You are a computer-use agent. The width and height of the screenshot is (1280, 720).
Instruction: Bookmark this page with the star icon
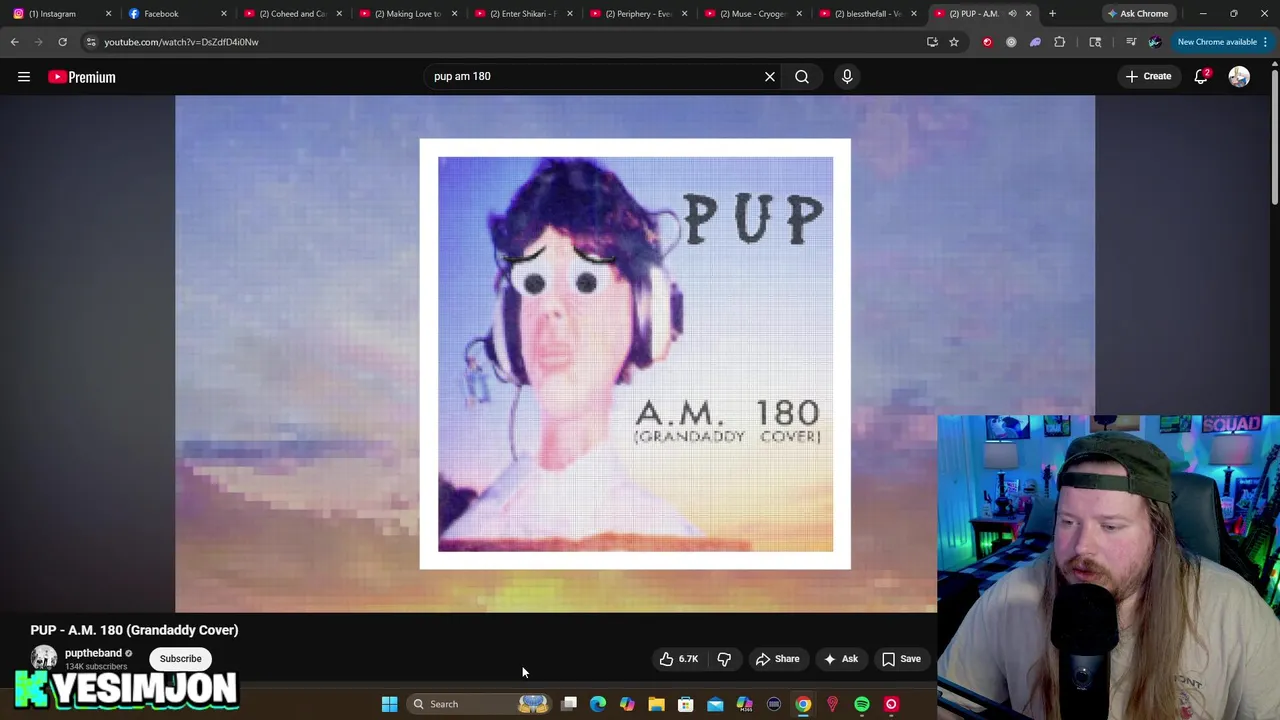click(954, 42)
